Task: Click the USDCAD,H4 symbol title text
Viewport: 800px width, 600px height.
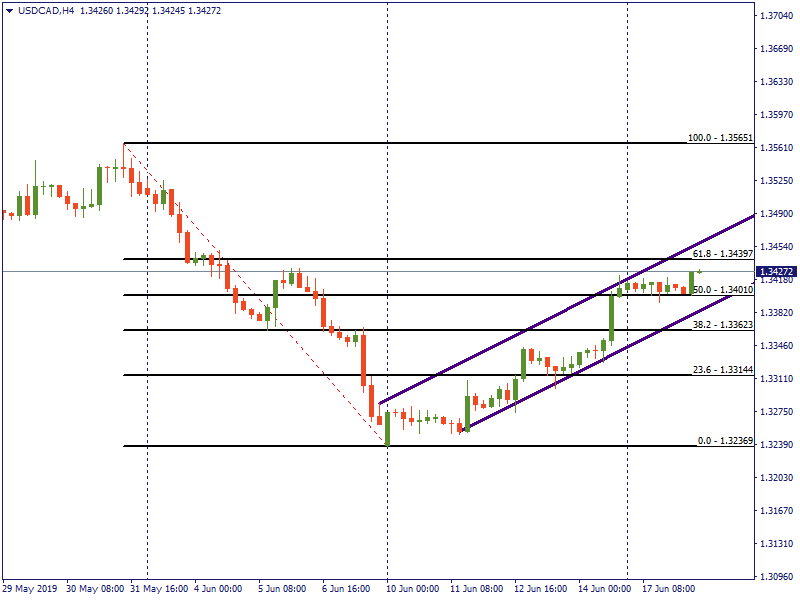Action: (x=46, y=11)
